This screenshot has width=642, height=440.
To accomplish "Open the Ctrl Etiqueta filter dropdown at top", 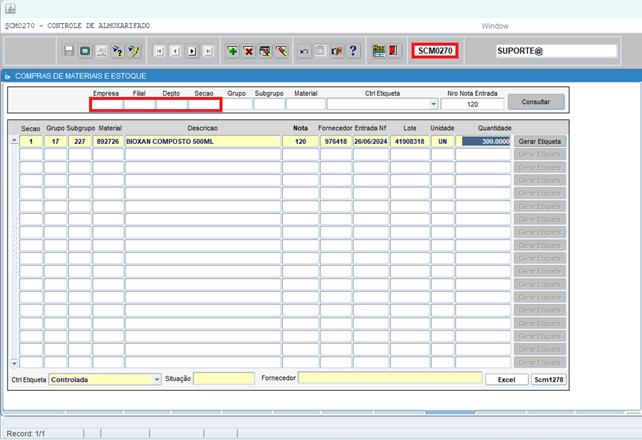I will click(x=434, y=104).
